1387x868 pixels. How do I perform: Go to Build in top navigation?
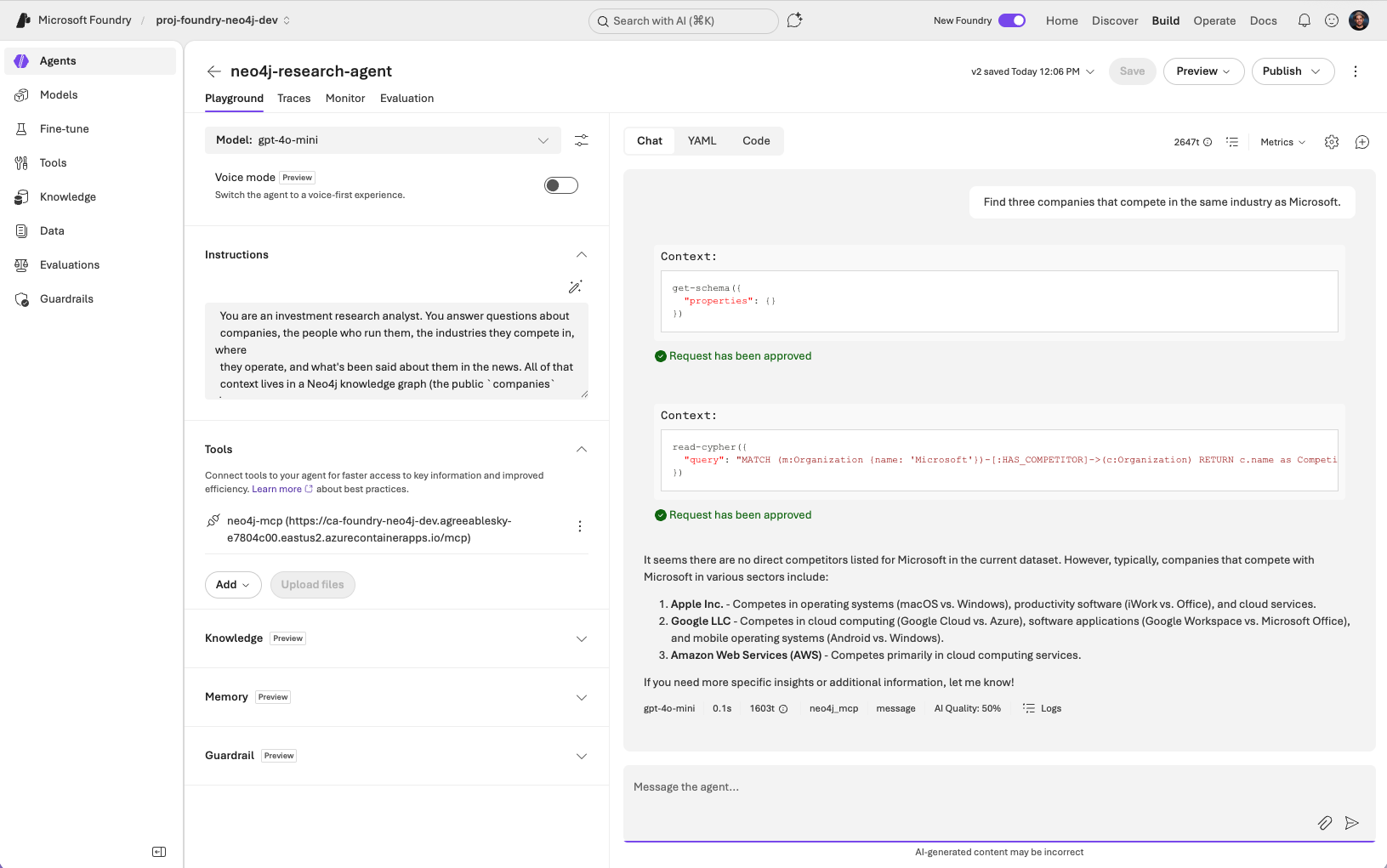click(1166, 20)
